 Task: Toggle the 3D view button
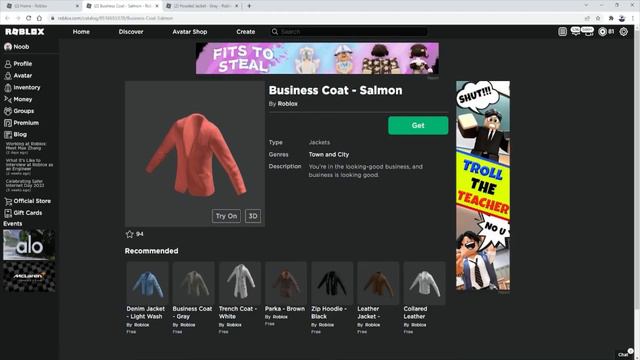253,216
